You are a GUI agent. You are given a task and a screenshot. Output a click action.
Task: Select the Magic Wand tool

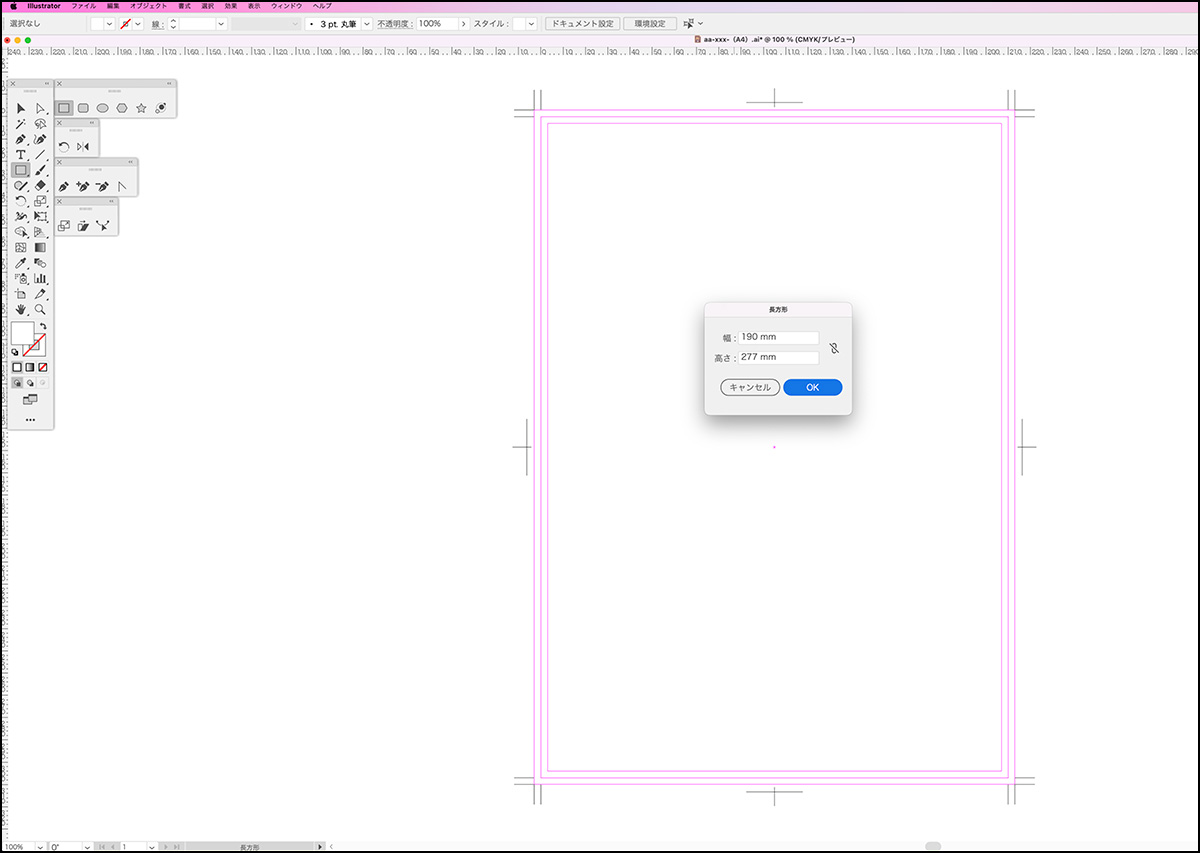(20, 124)
